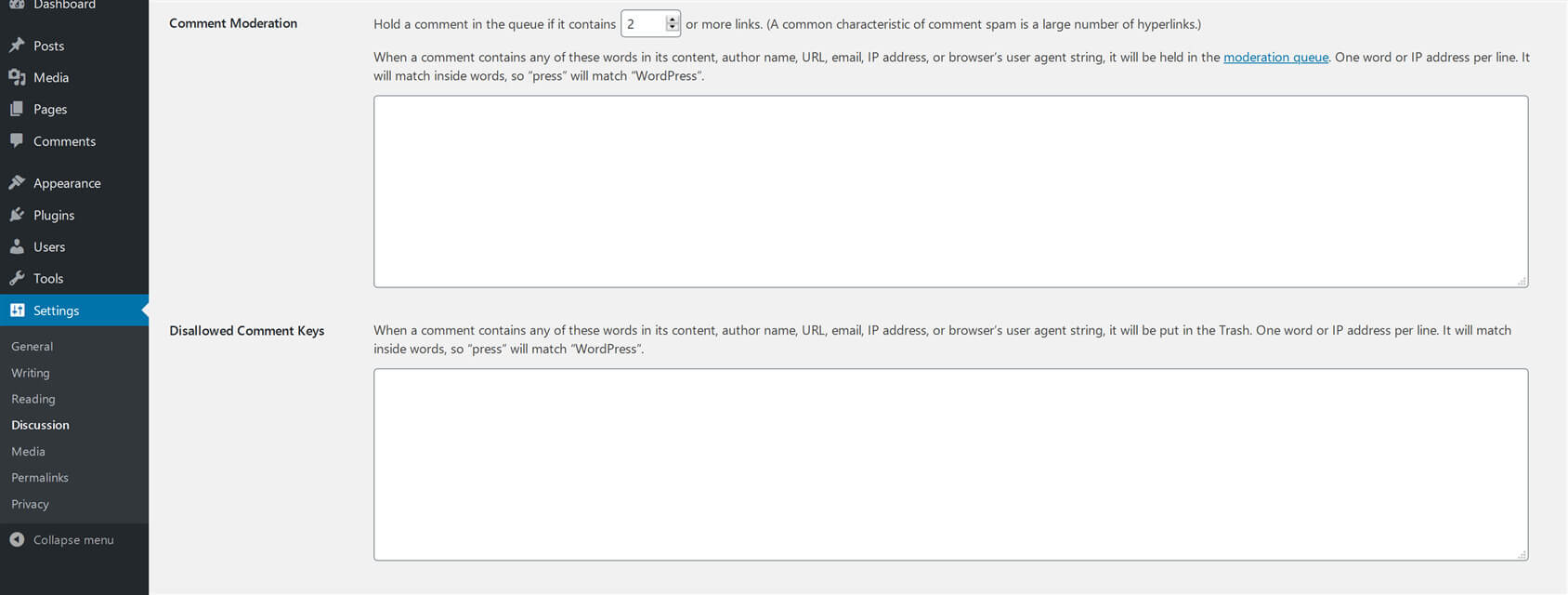The width and height of the screenshot is (1568, 595).
Task: Select the Appearance paintbrush icon
Action: pos(17,182)
